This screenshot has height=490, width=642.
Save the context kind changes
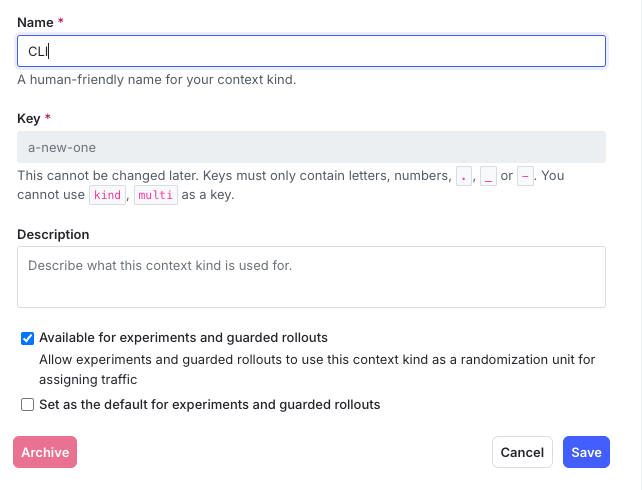[586, 452]
